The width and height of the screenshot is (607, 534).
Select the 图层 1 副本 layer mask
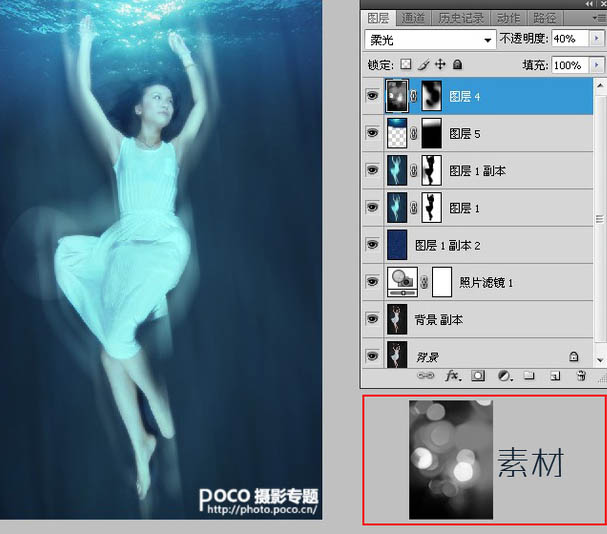[431, 170]
